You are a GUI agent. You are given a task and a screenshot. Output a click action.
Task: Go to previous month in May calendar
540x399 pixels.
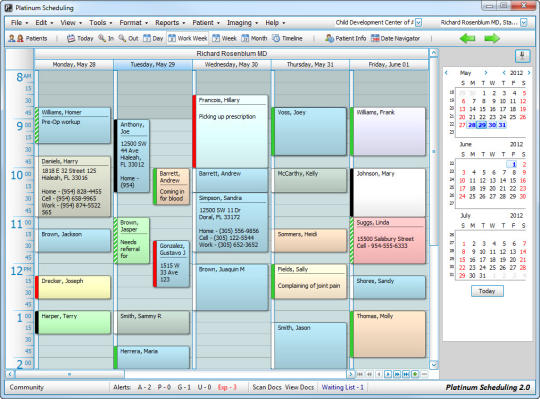(x=446, y=73)
